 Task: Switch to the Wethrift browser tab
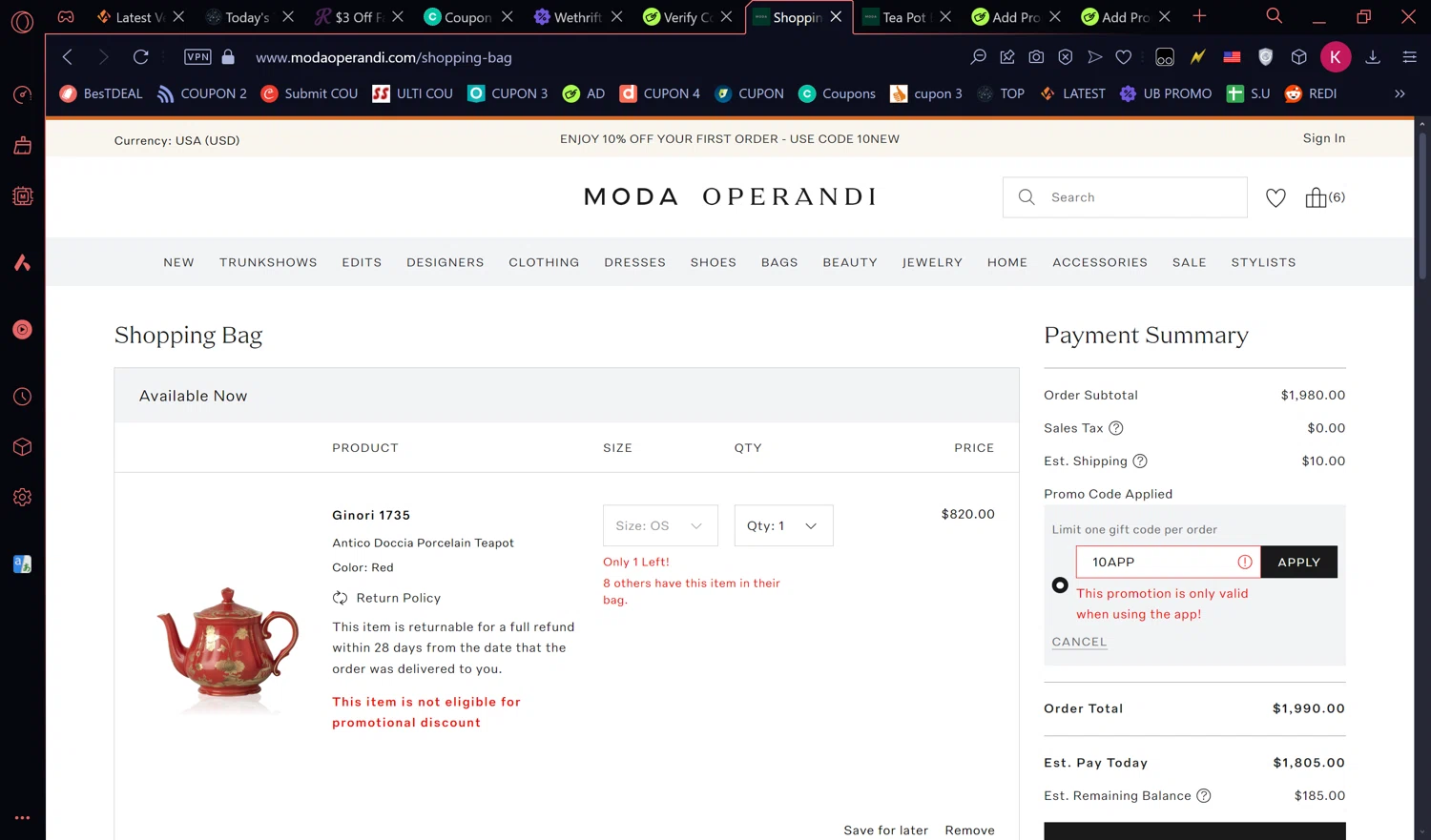(577, 17)
